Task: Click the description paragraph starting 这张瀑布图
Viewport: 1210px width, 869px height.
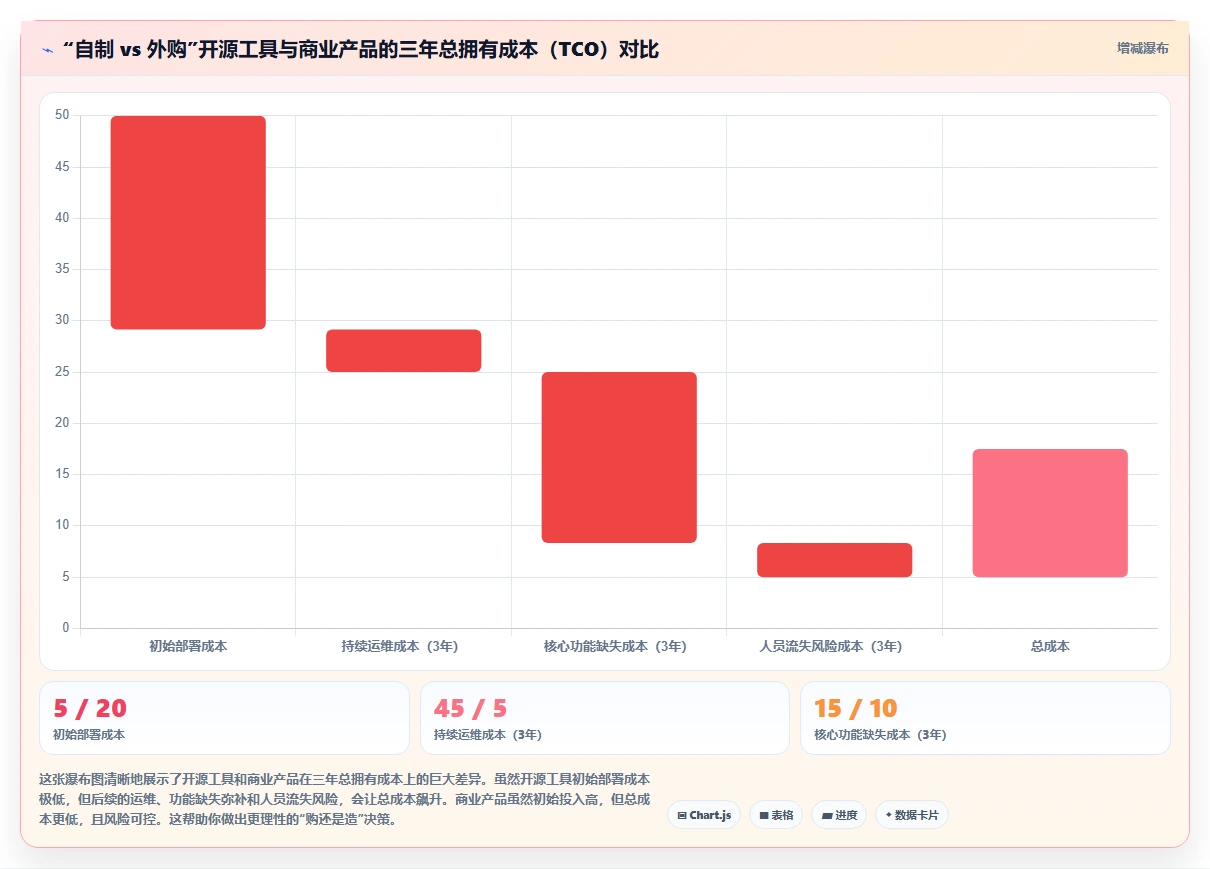Action: (345, 799)
